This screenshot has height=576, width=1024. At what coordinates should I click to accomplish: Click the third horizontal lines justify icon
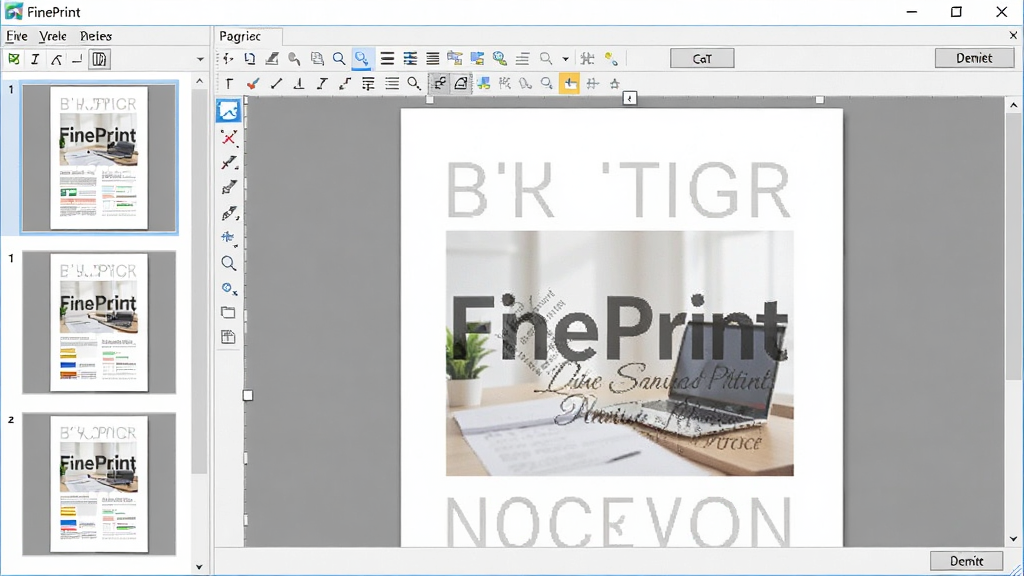pos(432,59)
